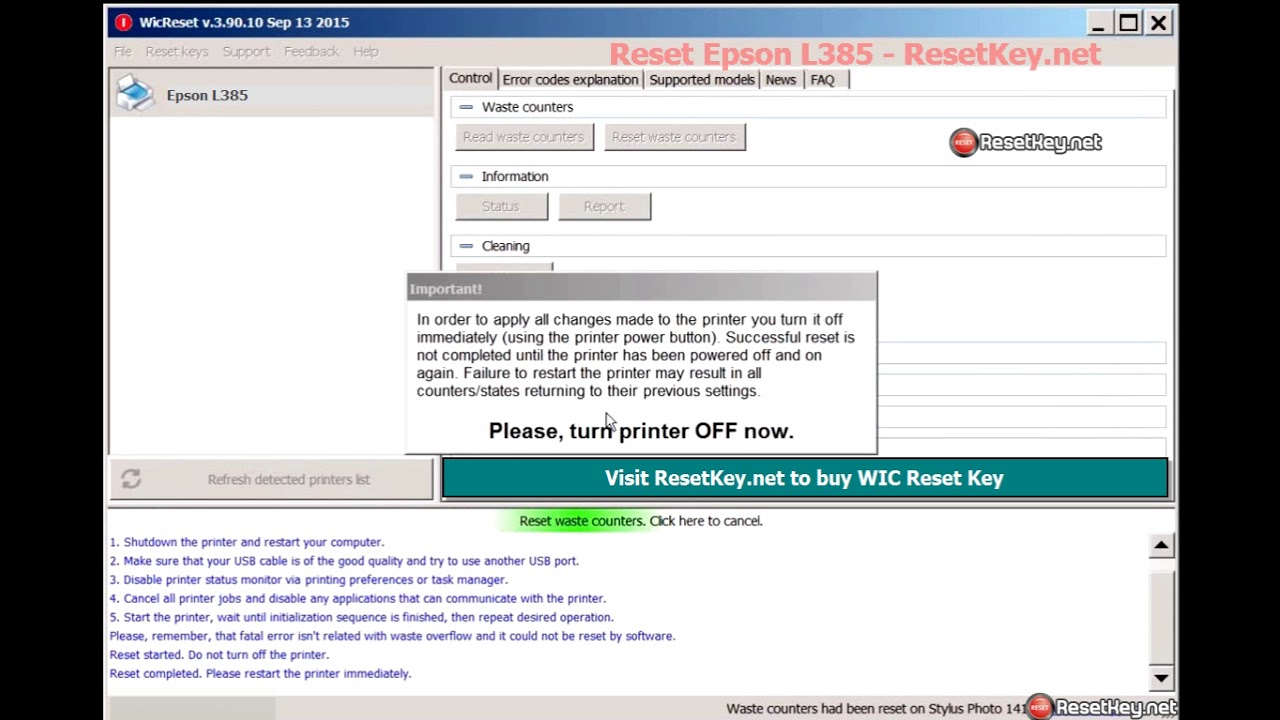Click the Important! dialog header
This screenshot has width=1280, height=720.
pyautogui.click(x=641, y=288)
